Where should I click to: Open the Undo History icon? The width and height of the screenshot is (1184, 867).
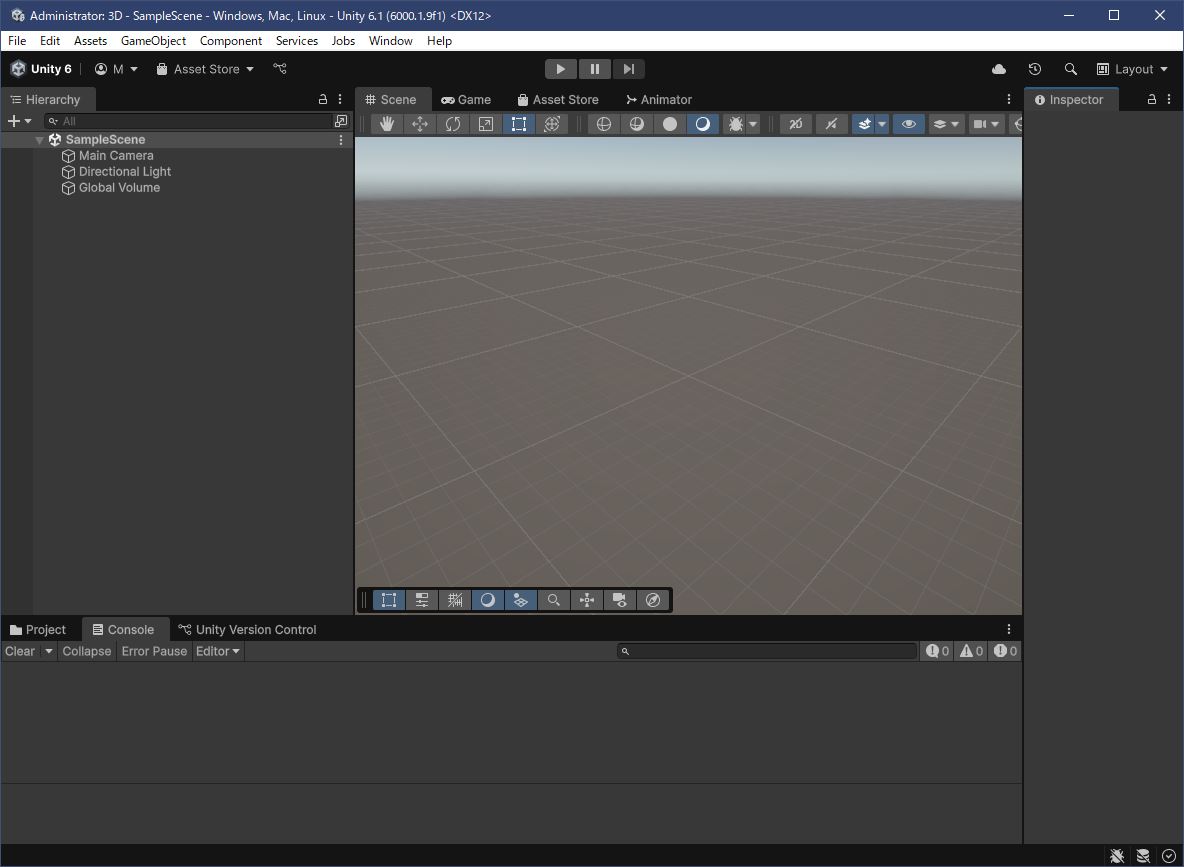(1034, 69)
